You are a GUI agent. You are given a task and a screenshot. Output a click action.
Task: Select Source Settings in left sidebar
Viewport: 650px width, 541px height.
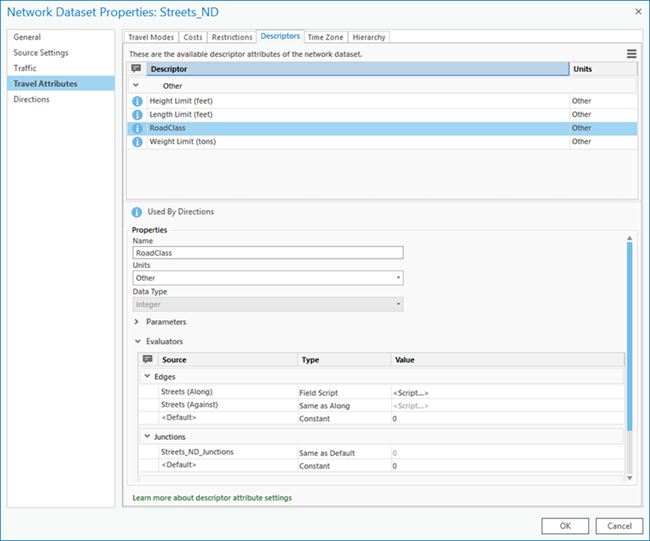tap(41, 53)
